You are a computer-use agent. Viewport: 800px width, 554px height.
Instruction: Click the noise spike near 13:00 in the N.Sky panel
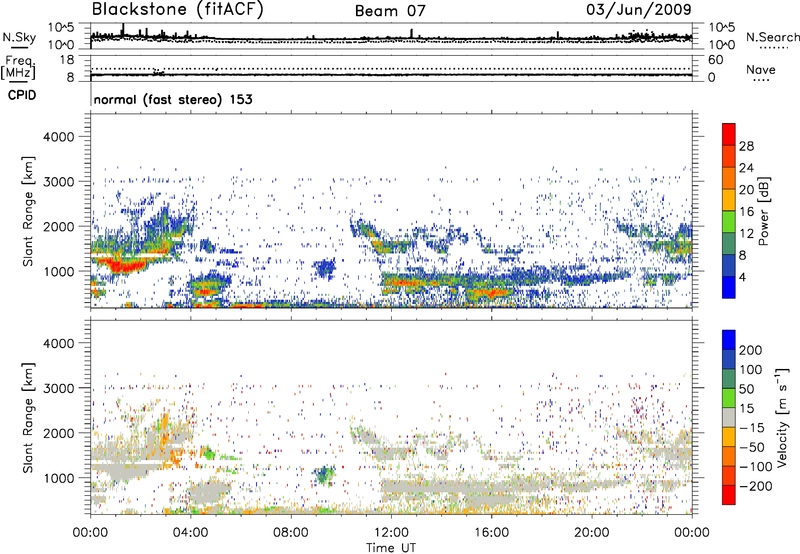[x=411, y=33]
